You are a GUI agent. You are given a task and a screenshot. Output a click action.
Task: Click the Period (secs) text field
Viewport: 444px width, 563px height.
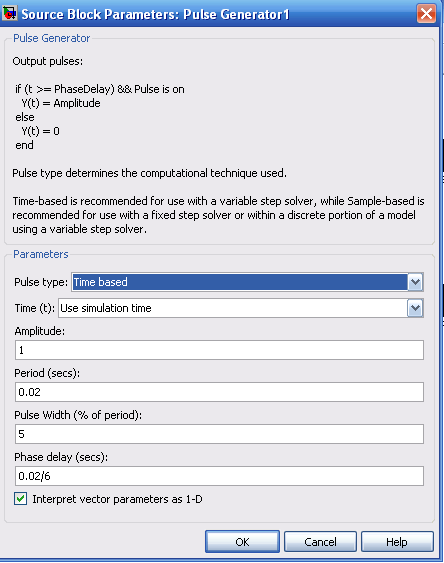[219, 392]
